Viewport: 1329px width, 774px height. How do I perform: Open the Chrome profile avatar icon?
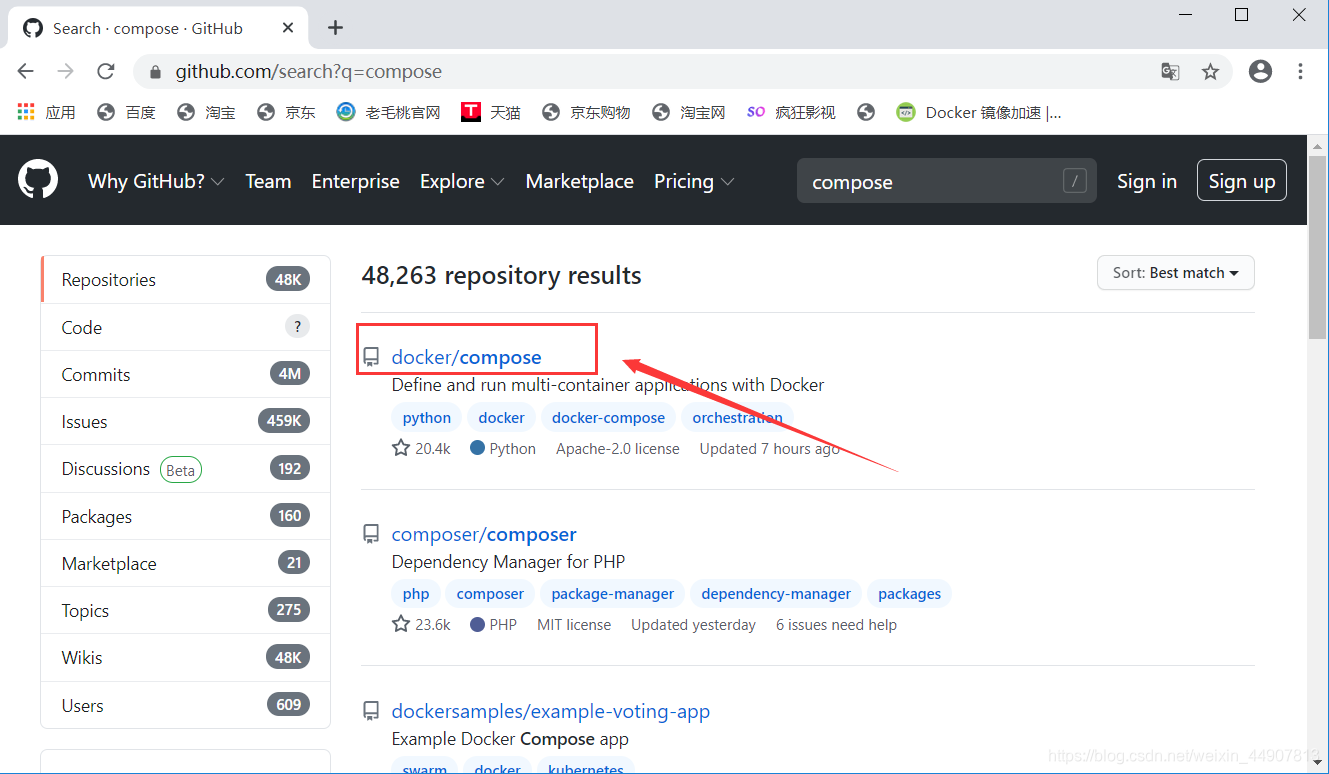click(x=1261, y=71)
